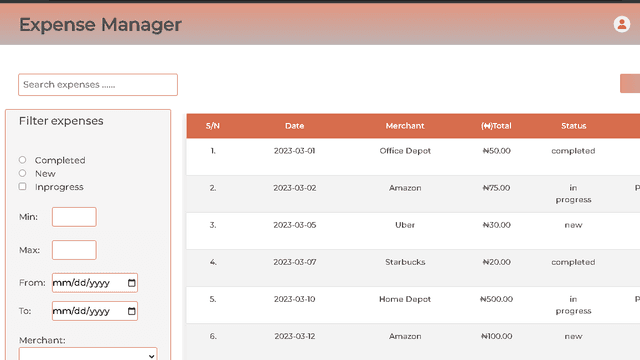The image size is (640, 360).
Task: Click the 'completed' status in Office Depot row
Action: 573,151
